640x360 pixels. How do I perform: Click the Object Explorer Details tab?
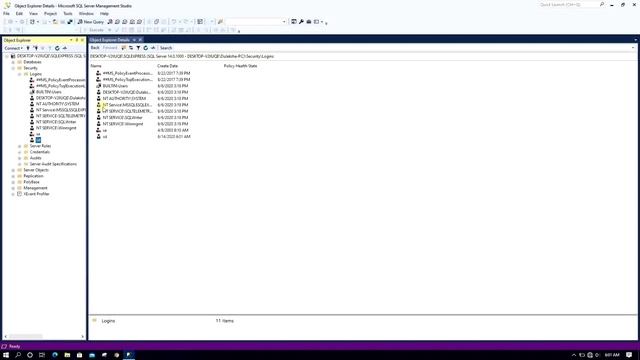(x=110, y=40)
